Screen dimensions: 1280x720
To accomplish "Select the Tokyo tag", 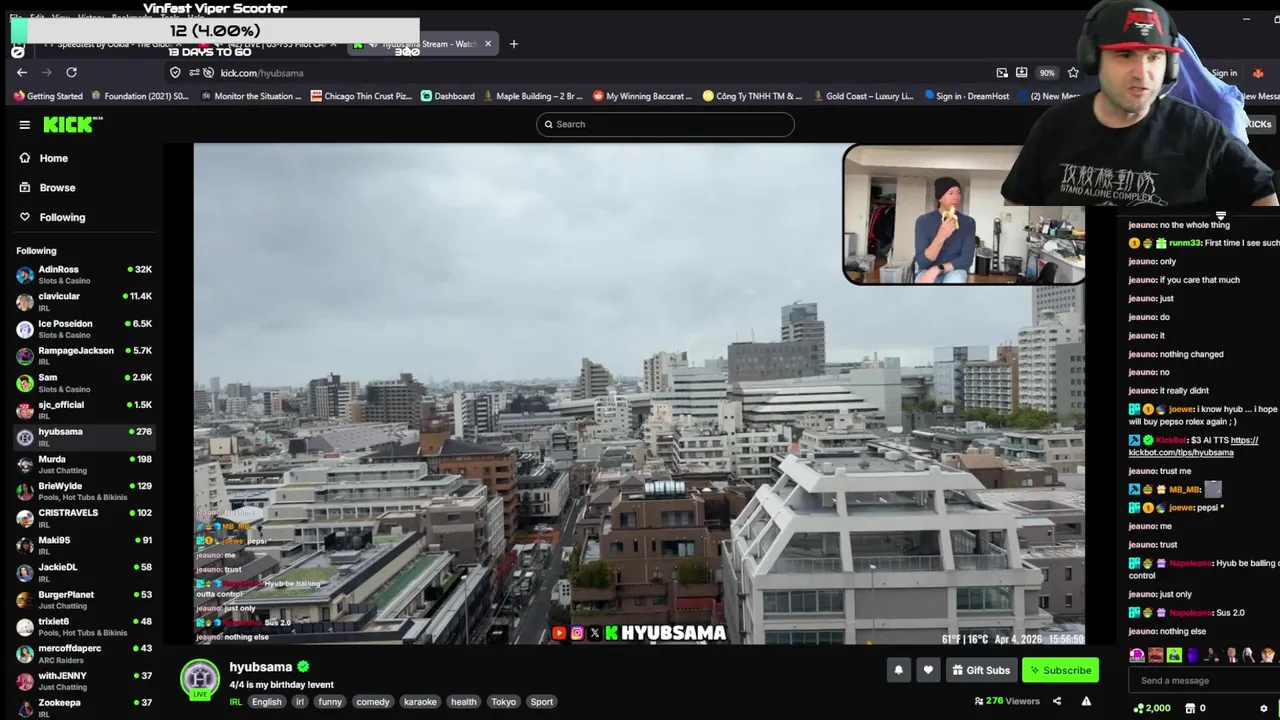I will 504,702.
